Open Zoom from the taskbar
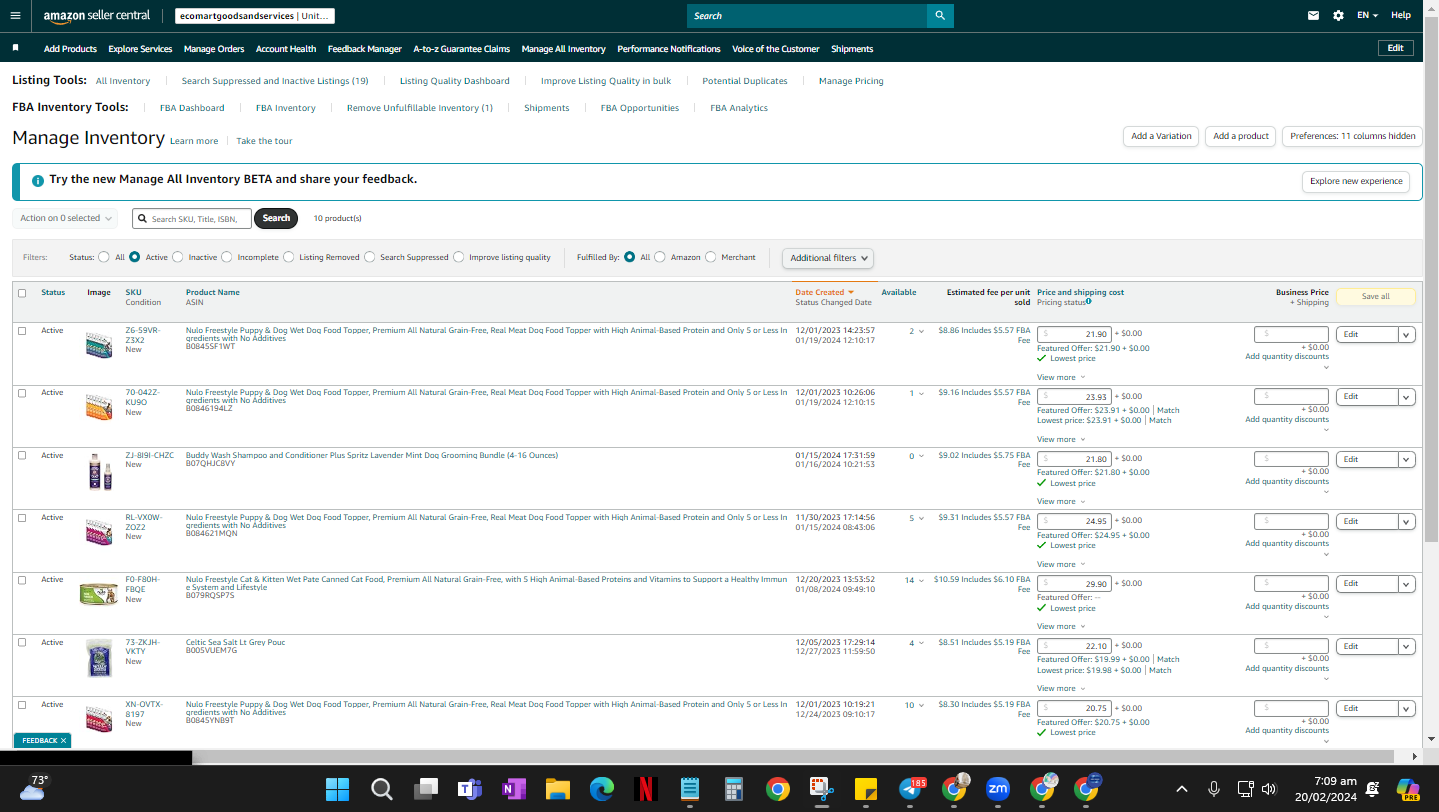 point(997,789)
